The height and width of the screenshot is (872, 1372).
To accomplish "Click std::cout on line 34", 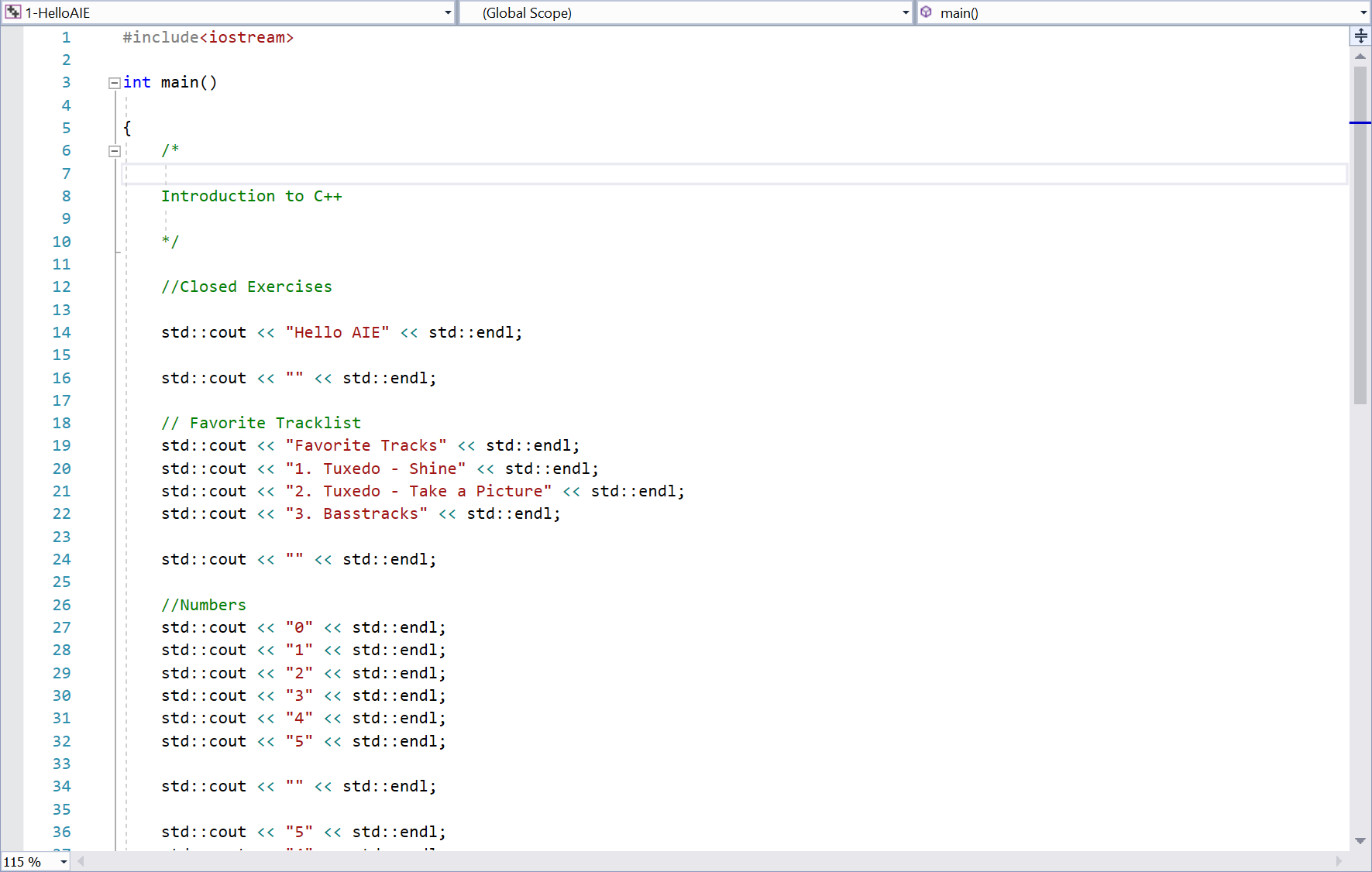I will (204, 786).
